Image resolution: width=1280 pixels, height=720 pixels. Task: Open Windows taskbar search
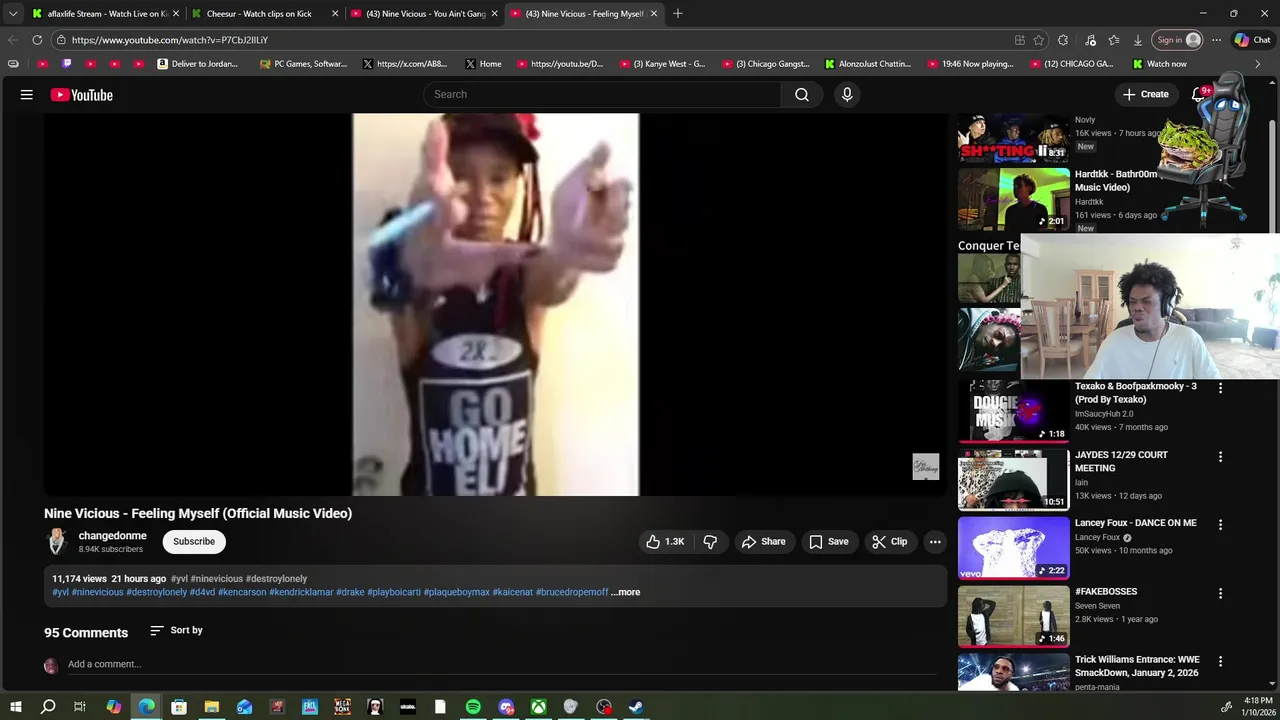click(x=48, y=707)
